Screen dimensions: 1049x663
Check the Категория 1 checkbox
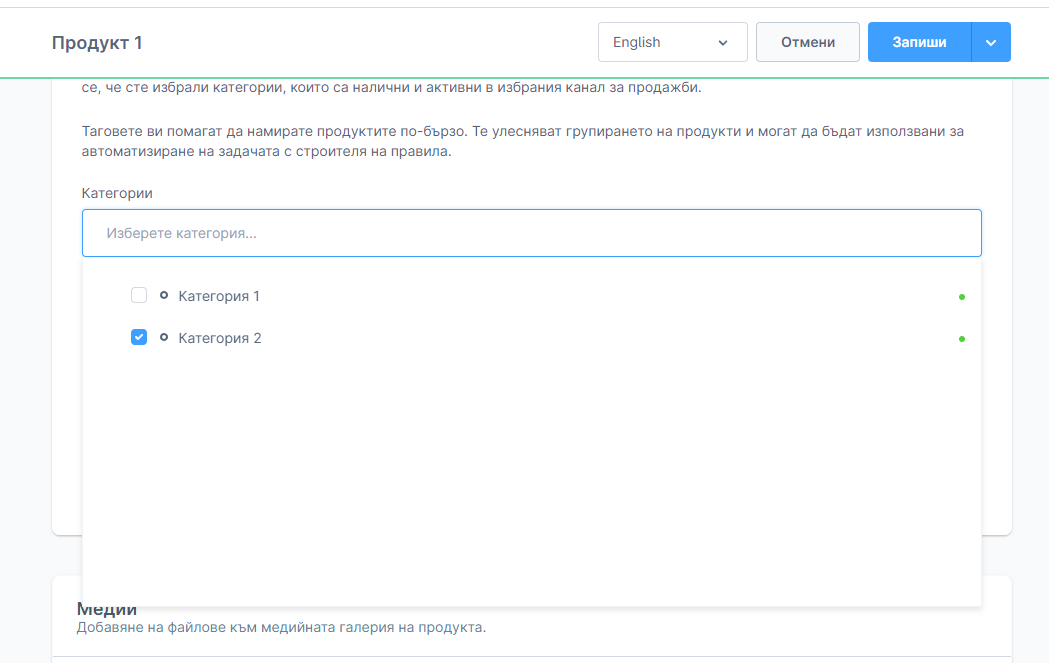tap(139, 296)
